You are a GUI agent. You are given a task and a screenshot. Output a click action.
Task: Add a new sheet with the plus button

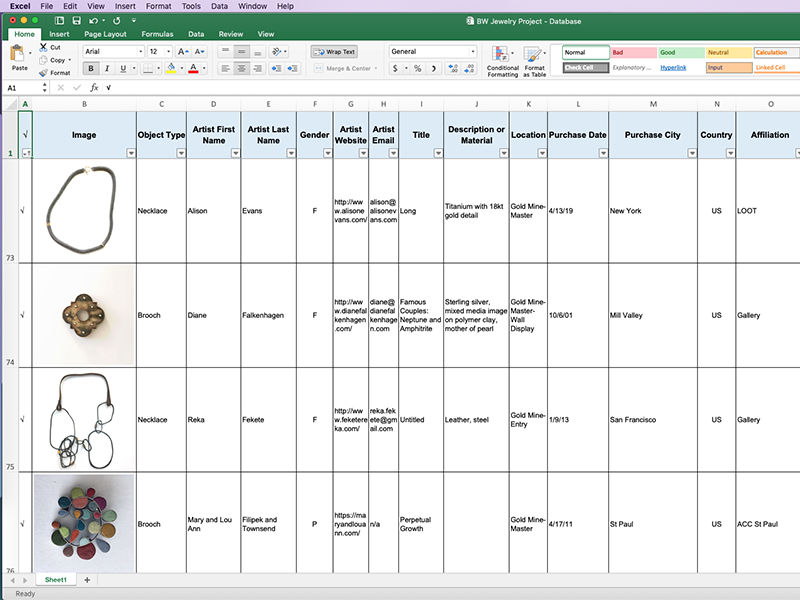87,580
